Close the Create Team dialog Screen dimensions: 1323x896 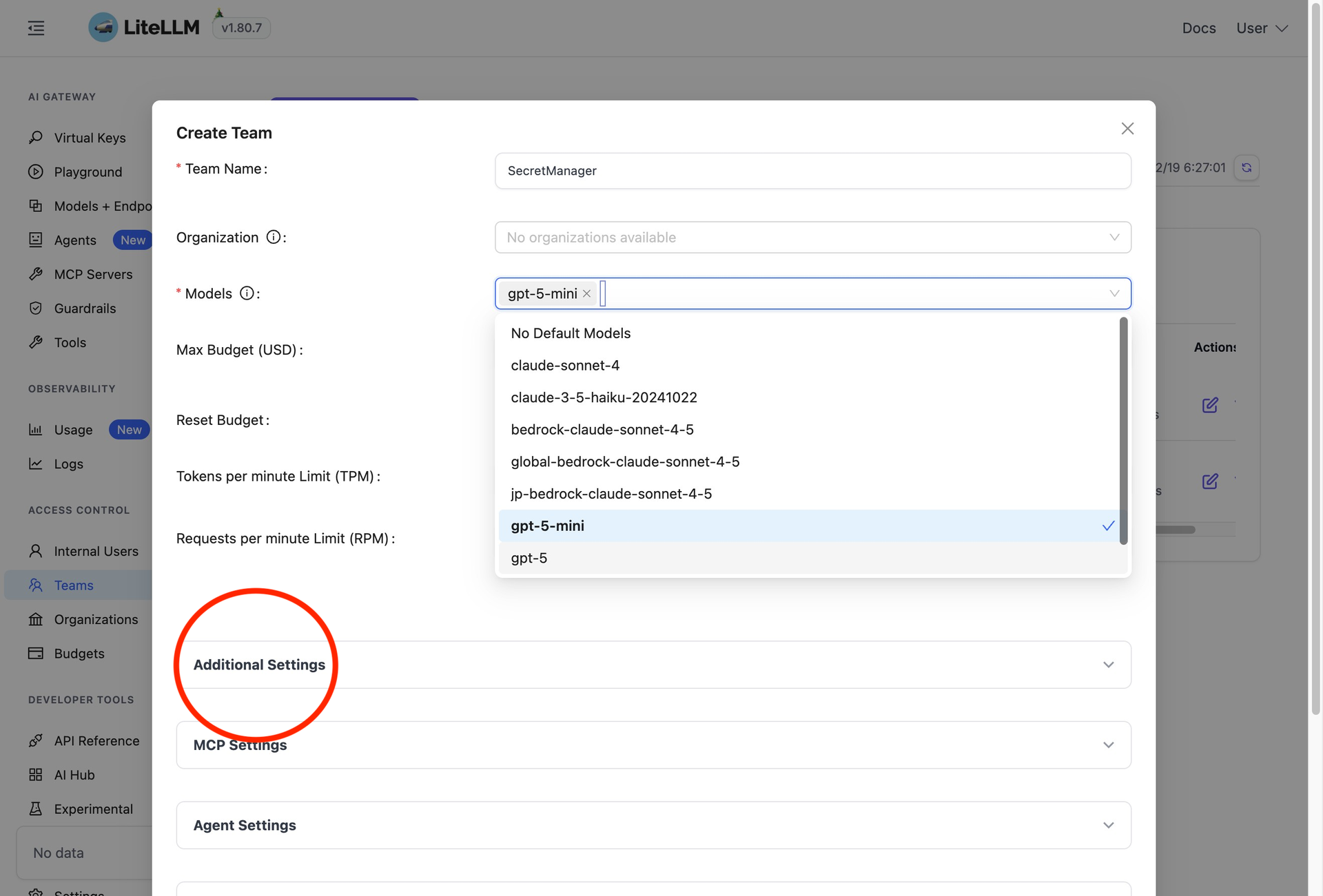[x=1127, y=129]
